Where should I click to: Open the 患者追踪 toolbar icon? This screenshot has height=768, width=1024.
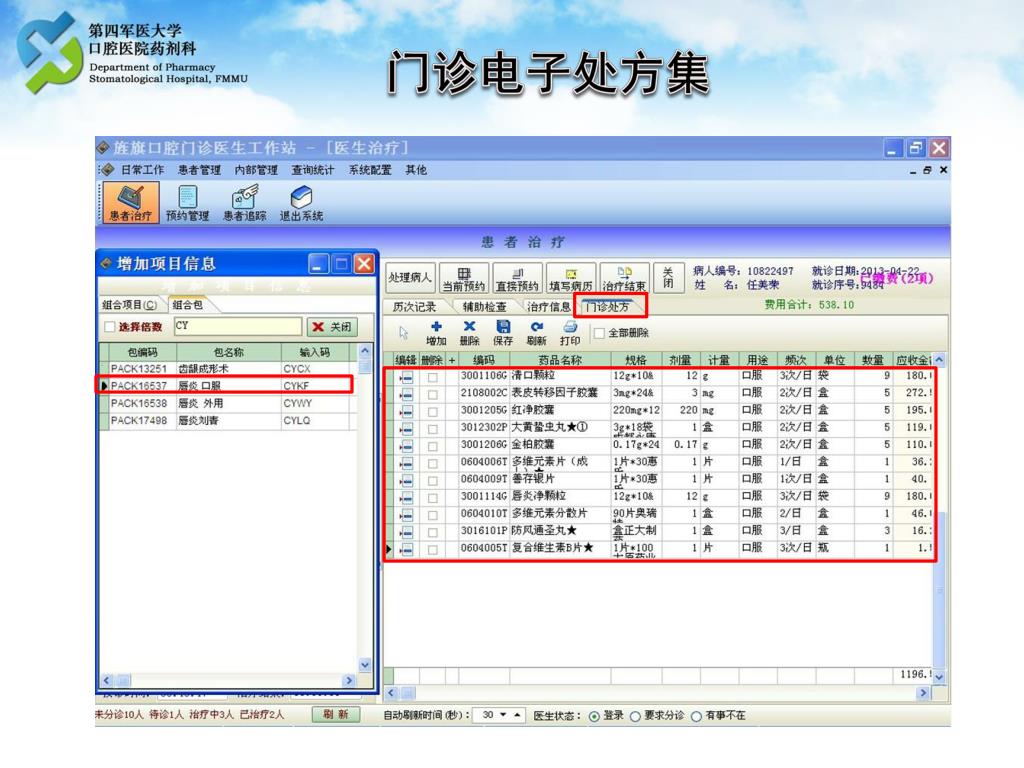[244, 202]
